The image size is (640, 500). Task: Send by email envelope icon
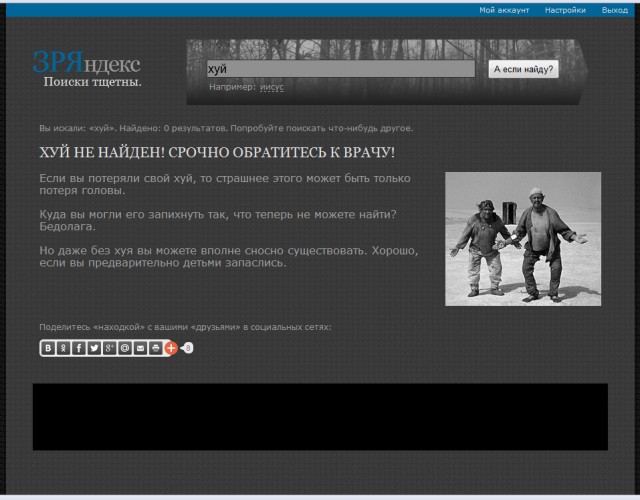coord(140,348)
